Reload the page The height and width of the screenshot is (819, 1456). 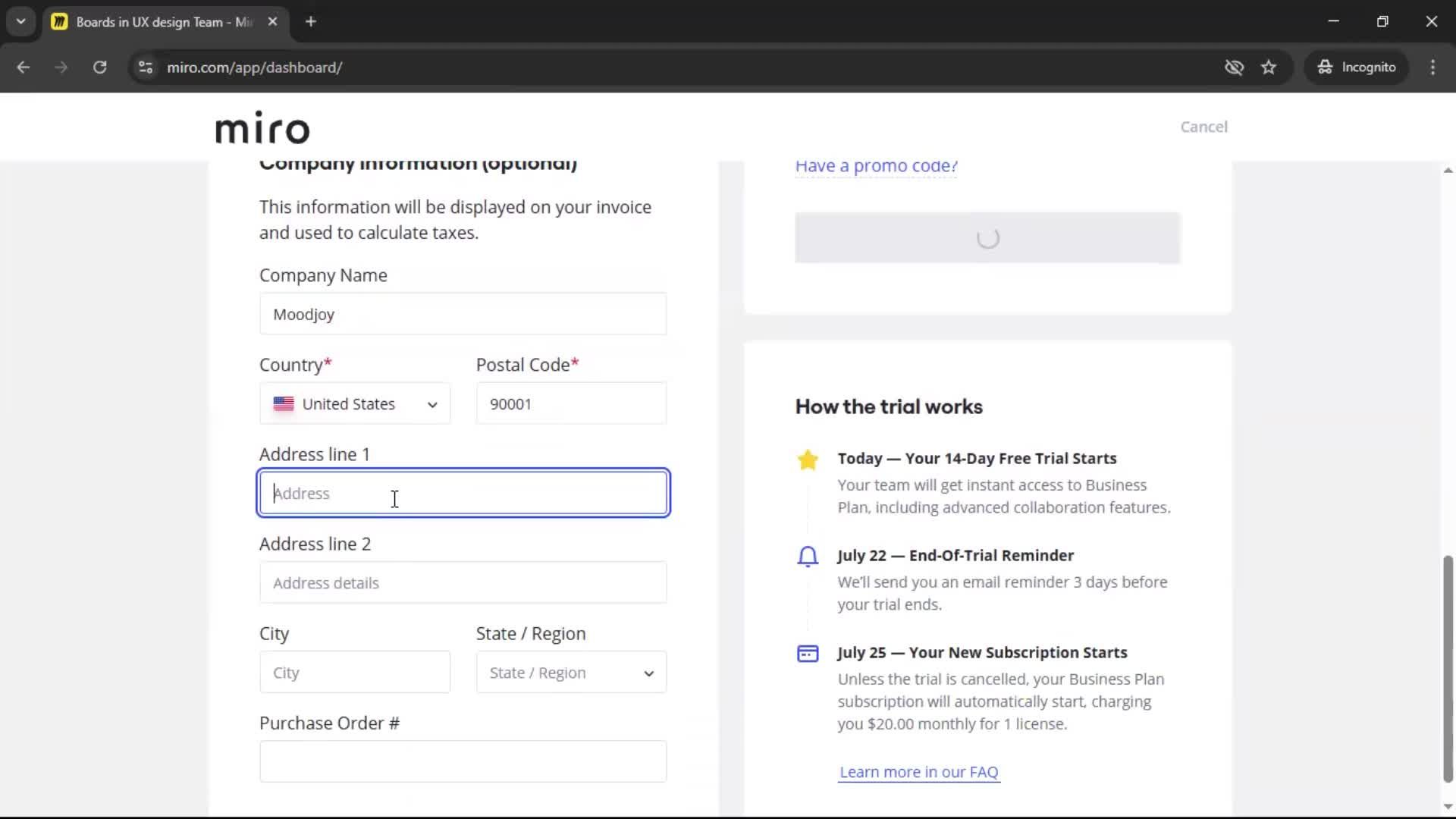coord(99,67)
